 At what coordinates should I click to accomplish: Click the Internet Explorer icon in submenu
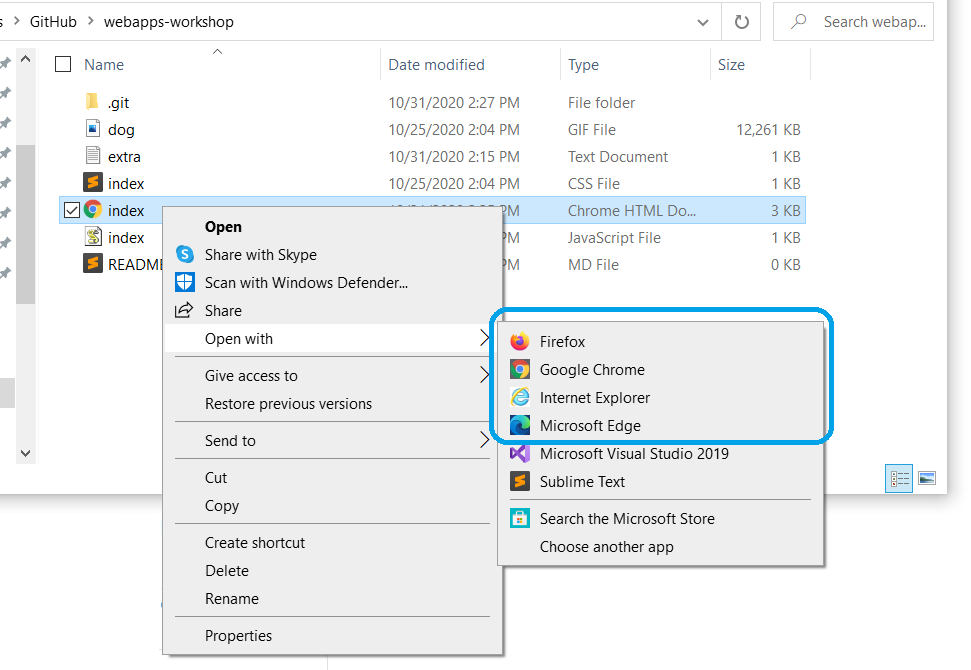519,398
